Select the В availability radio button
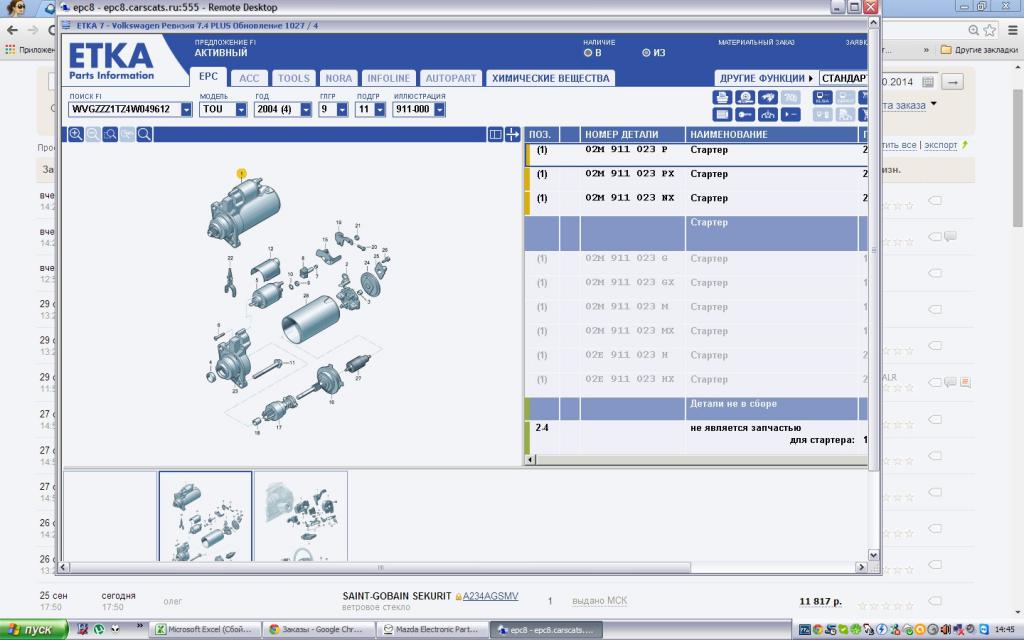 point(588,53)
